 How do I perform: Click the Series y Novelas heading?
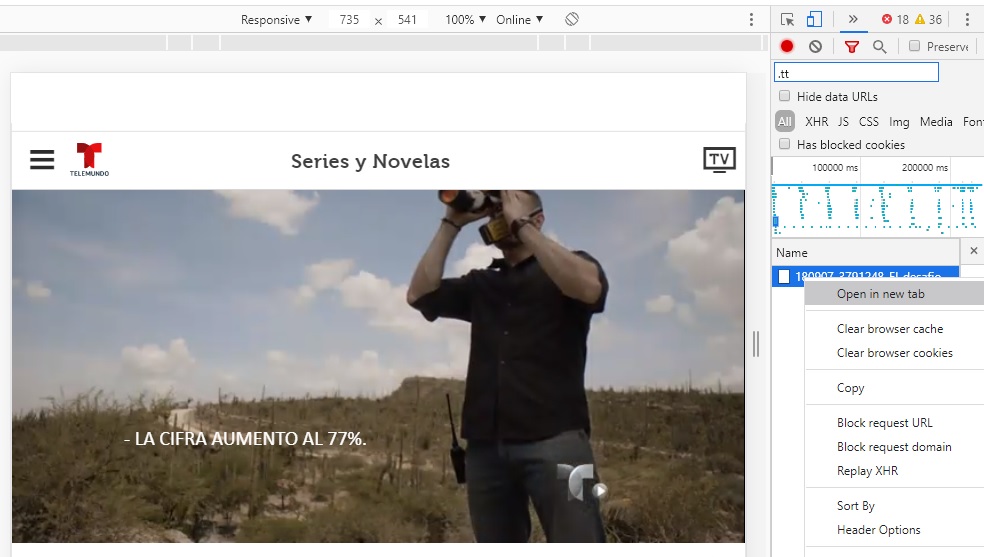(x=370, y=161)
